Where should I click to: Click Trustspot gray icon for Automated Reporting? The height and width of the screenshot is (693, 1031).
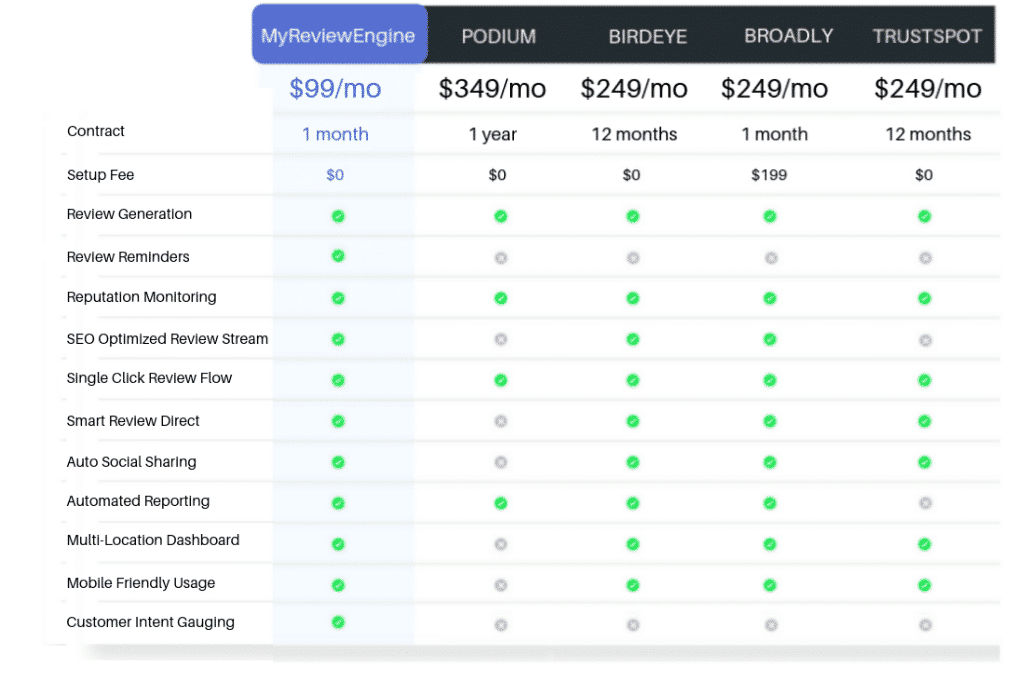[925, 503]
